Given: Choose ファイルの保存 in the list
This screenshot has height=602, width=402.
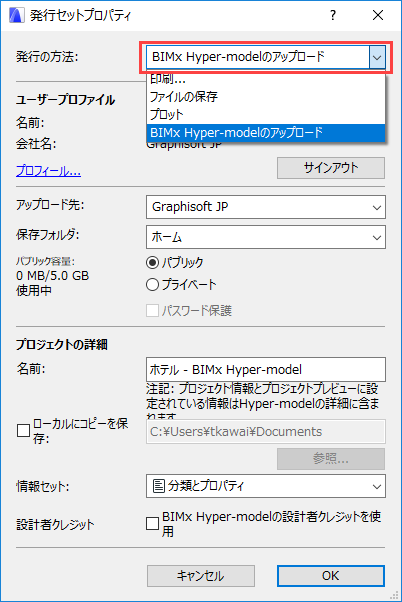Looking at the screenshot, I should coord(266,96).
